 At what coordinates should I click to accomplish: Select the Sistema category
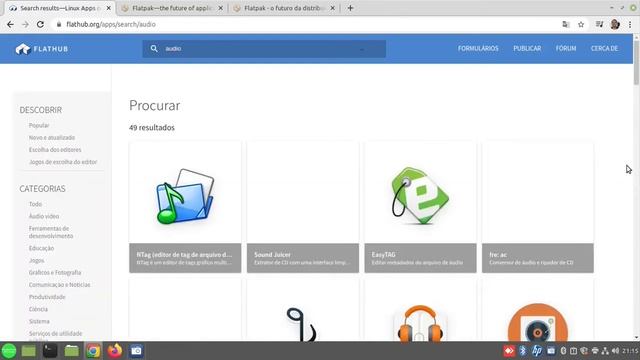tap(39, 322)
